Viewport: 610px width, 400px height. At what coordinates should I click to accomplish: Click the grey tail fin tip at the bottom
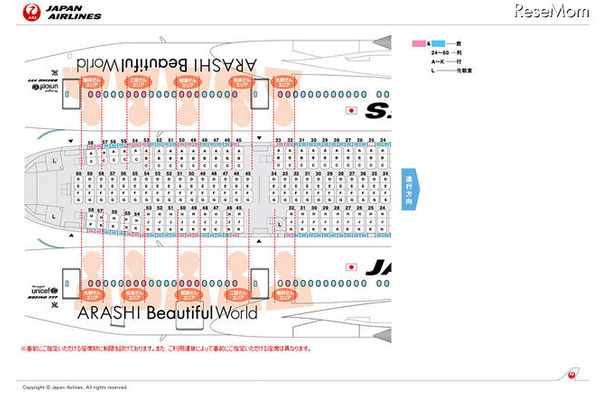[382, 335]
